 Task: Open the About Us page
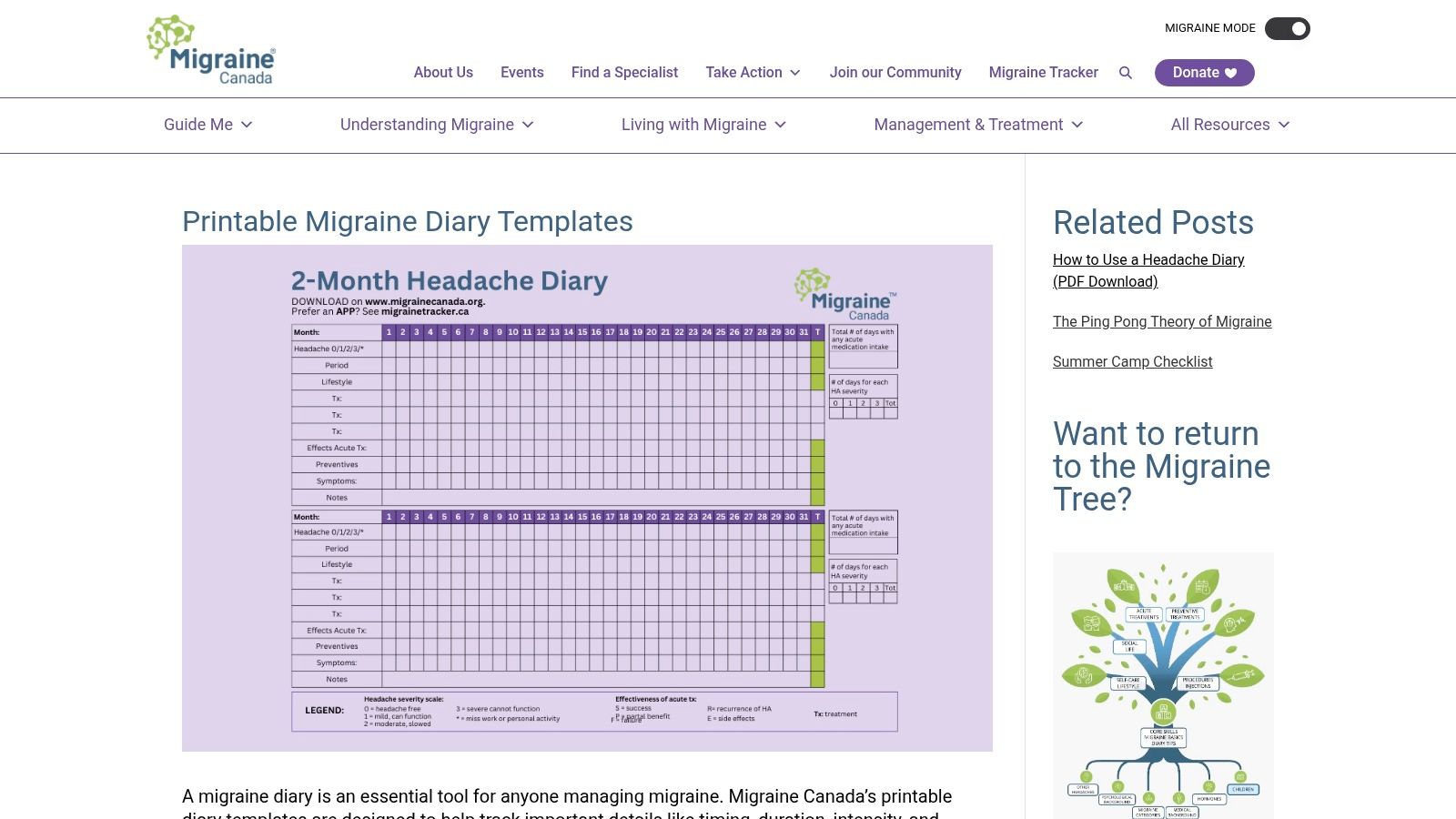tap(443, 73)
